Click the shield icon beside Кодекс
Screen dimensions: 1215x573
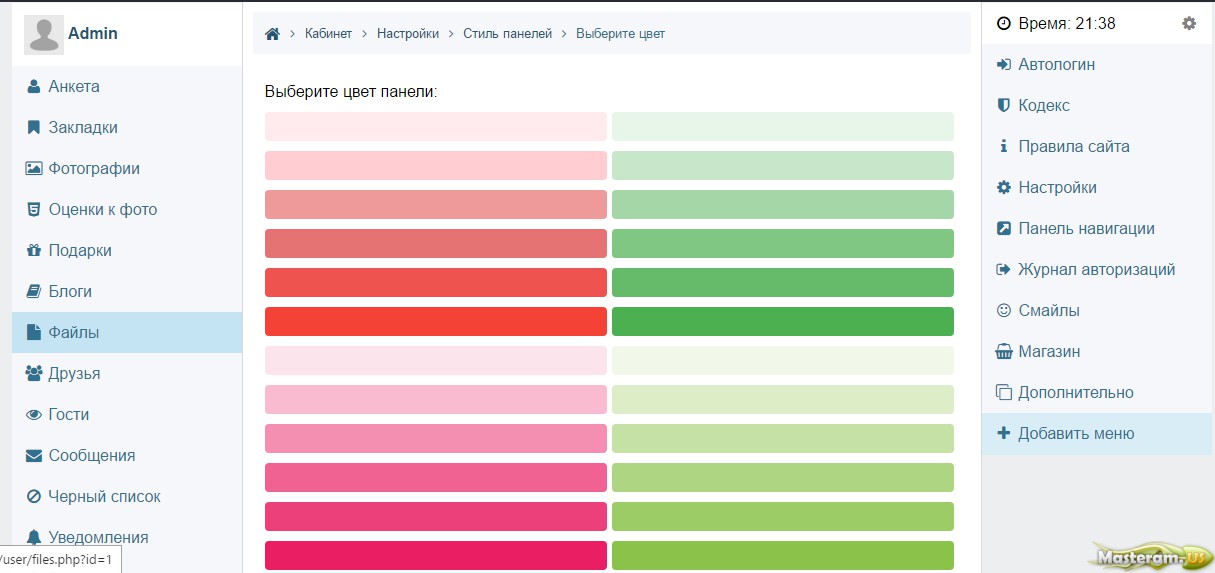(x=1004, y=105)
